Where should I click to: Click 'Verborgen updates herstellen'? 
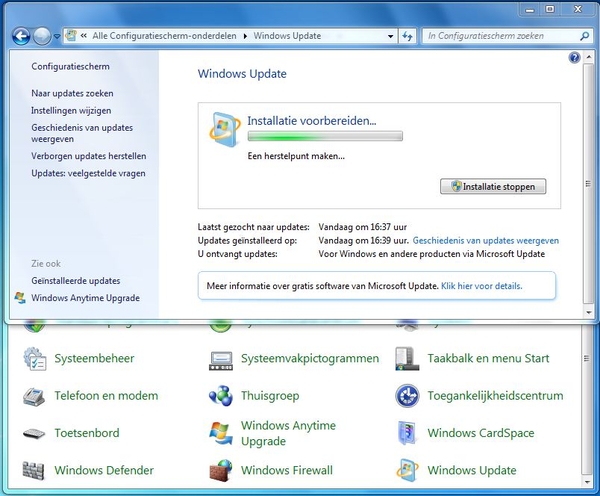(89, 156)
